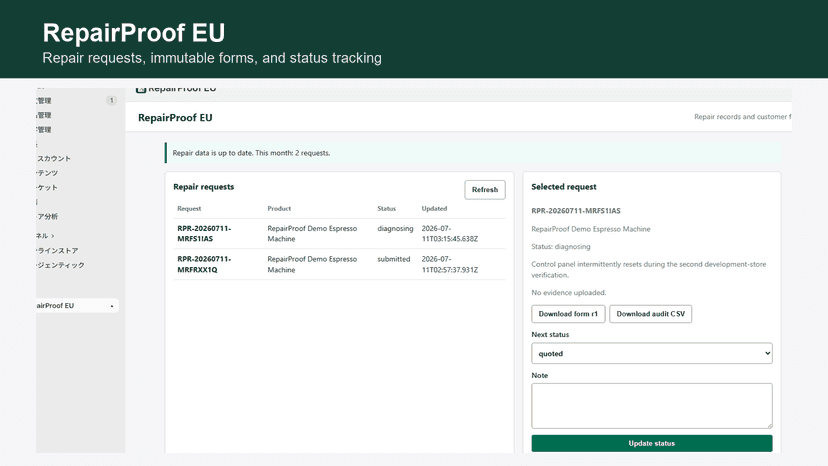Image resolution: width=828 pixels, height=466 pixels.
Task: Click the timestamp 2026-07-11T02:57:37.931Z
Action: point(450,264)
